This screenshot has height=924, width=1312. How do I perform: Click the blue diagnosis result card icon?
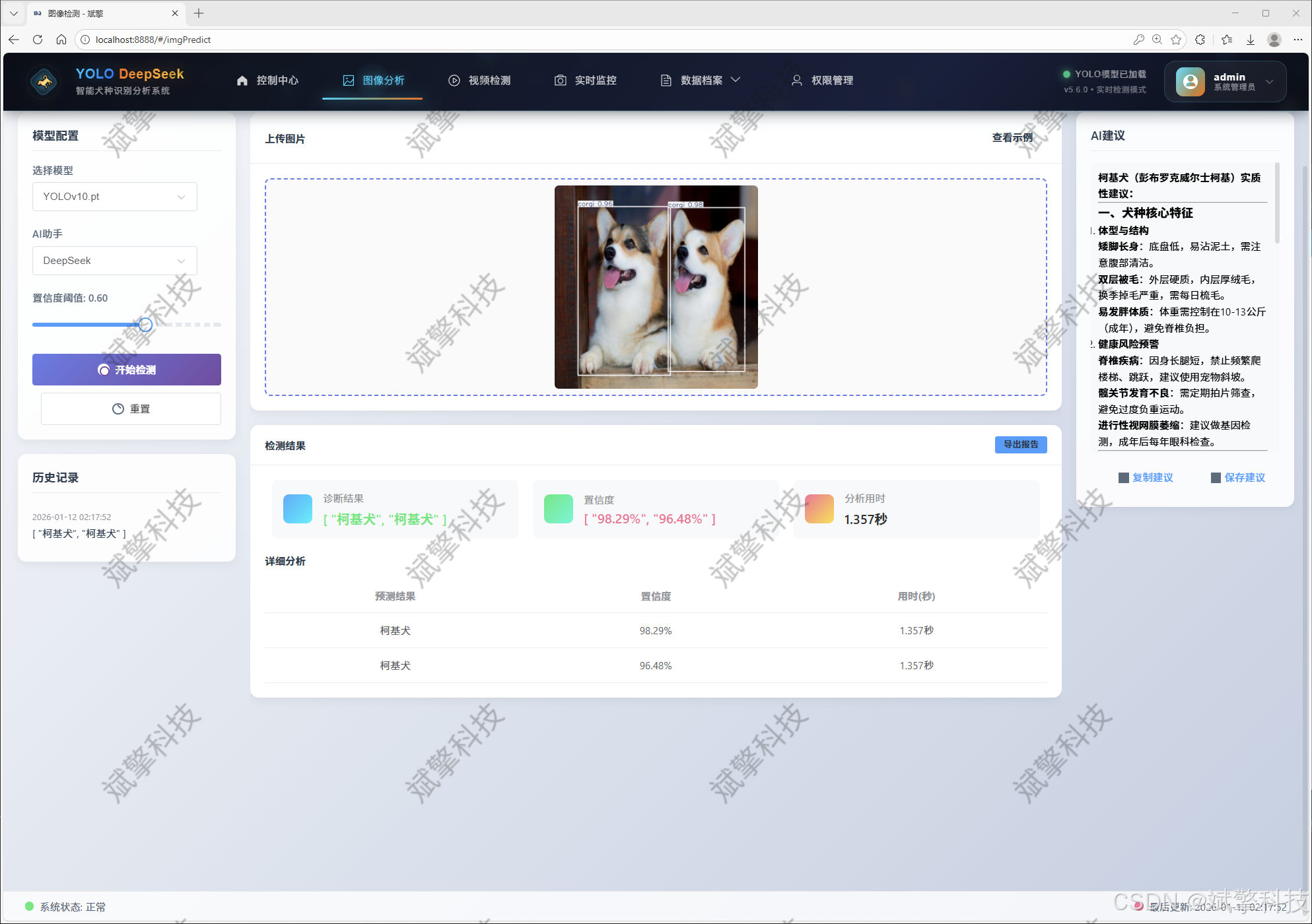pyautogui.click(x=297, y=509)
